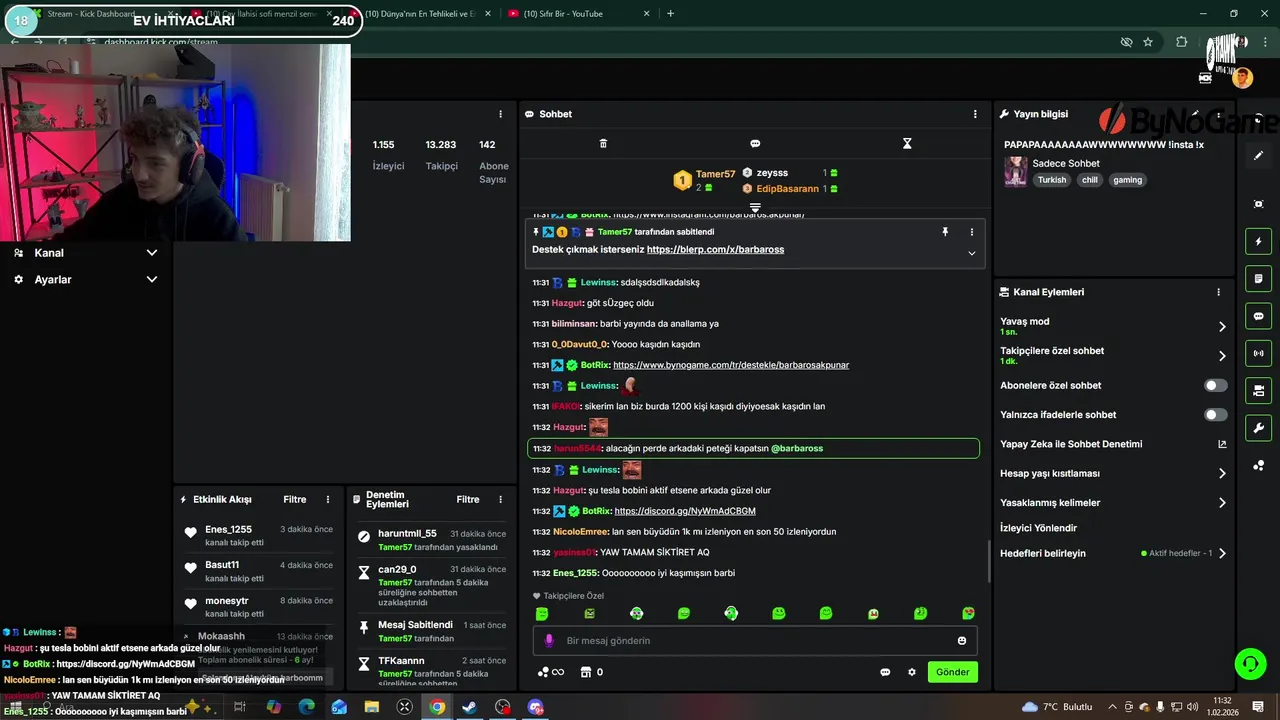Image resolution: width=1280 pixels, height=720 pixels.
Task: Click the Gönder send button
Action: 952,672
